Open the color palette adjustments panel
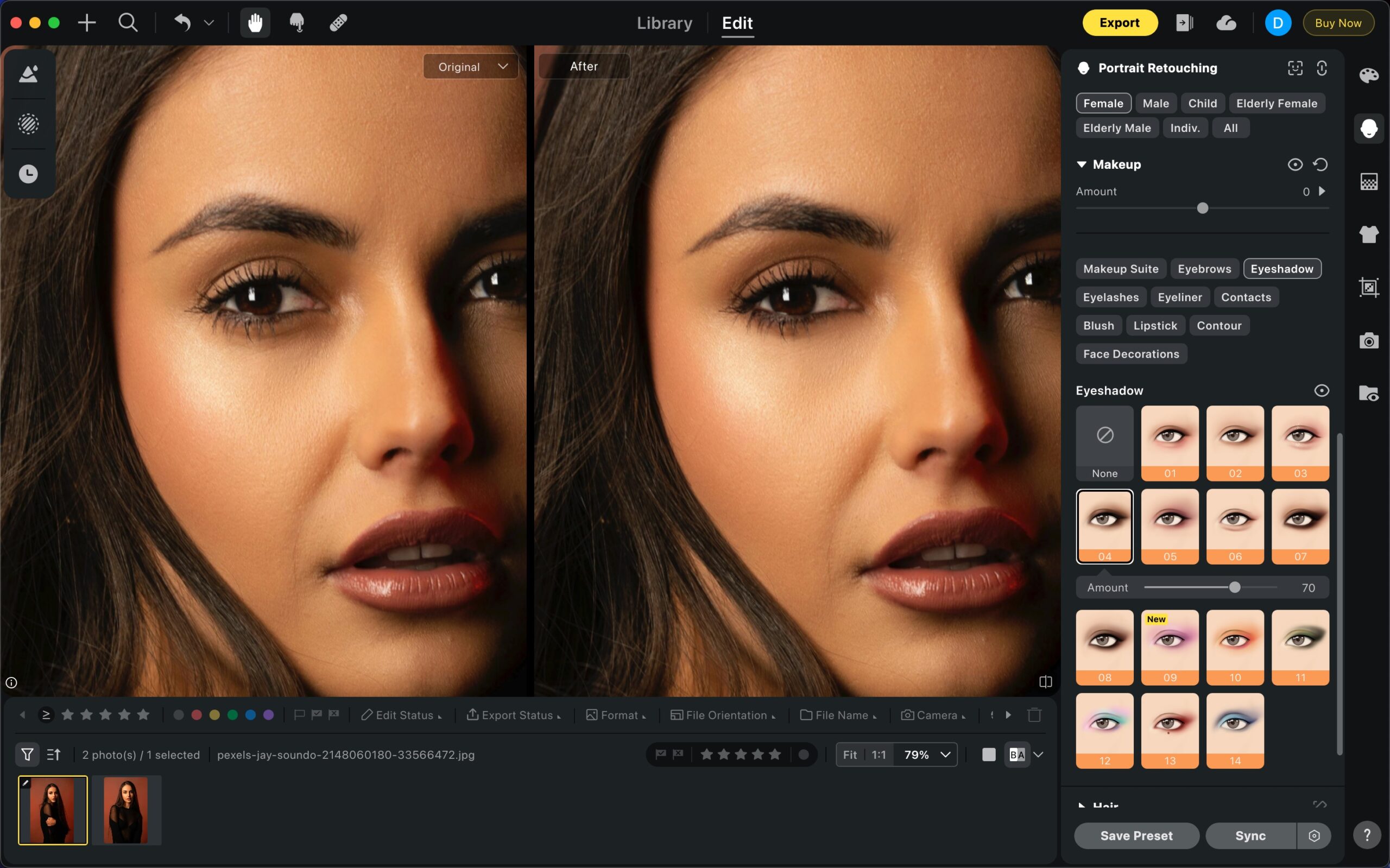The height and width of the screenshot is (868, 1390). 1369,75
